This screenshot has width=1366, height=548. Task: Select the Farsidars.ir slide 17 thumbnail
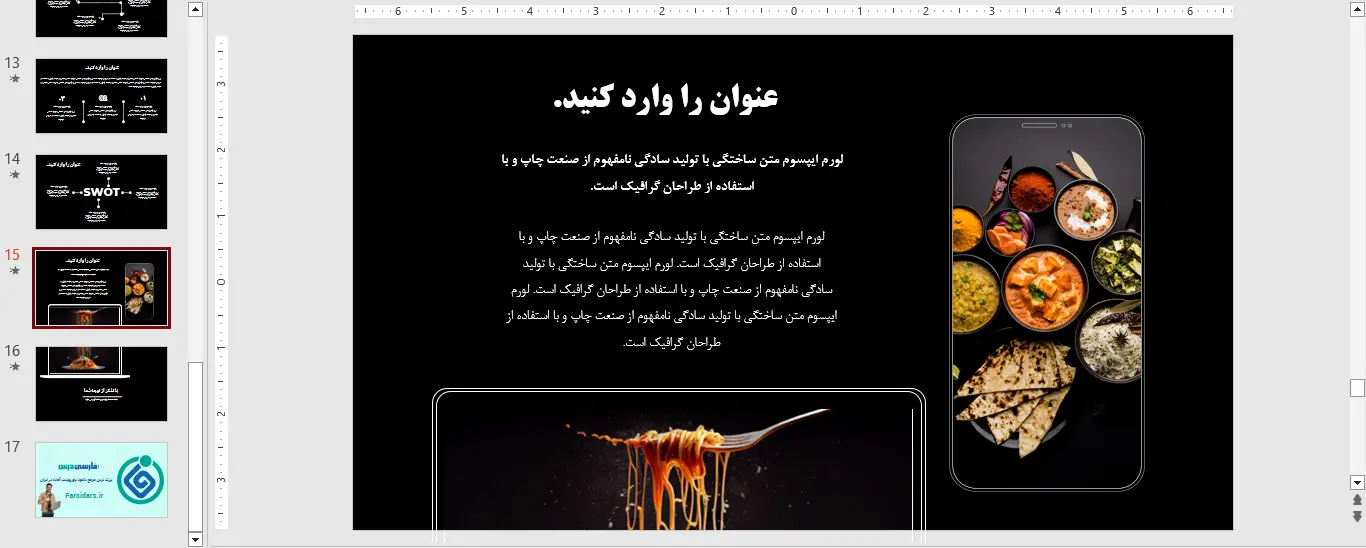point(101,480)
